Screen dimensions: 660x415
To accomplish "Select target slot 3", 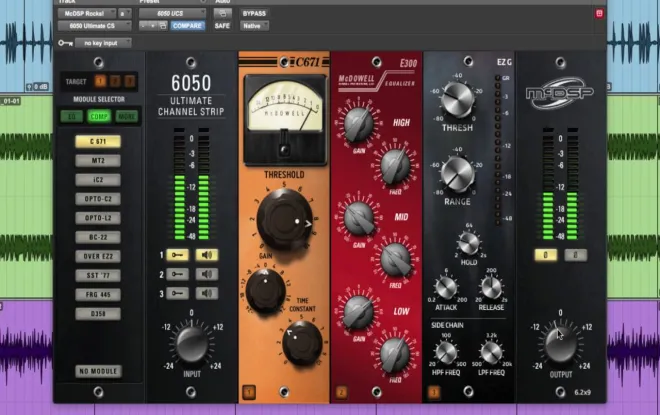I will point(130,81).
